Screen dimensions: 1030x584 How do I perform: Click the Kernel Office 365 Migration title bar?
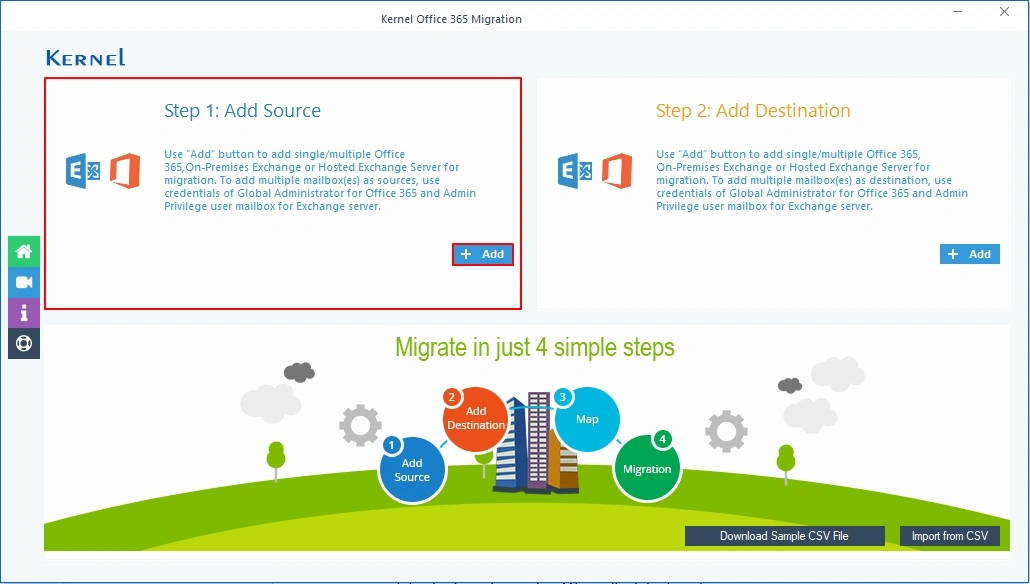coord(451,18)
